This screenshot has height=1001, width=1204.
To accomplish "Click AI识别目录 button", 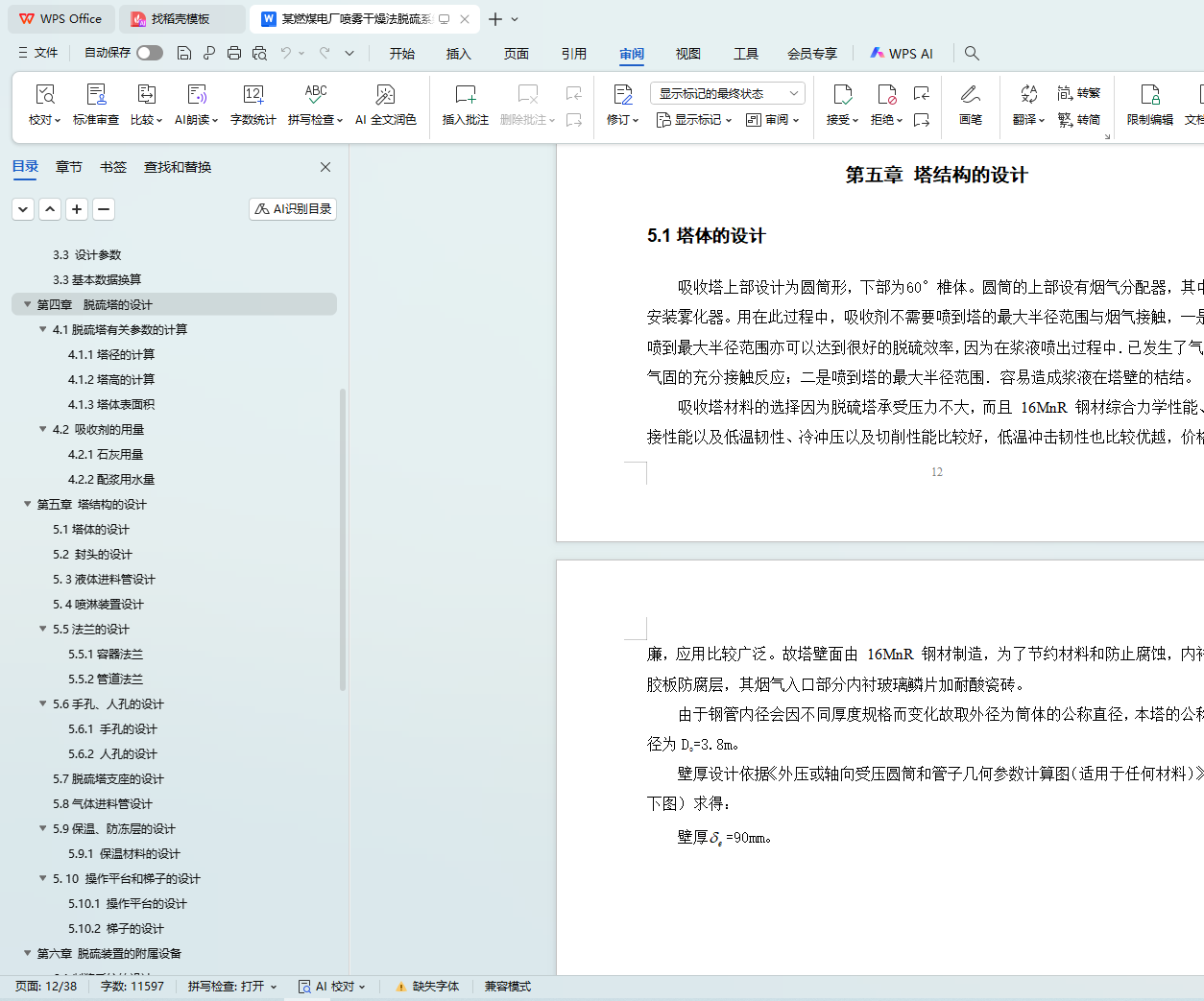I will click(293, 208).
